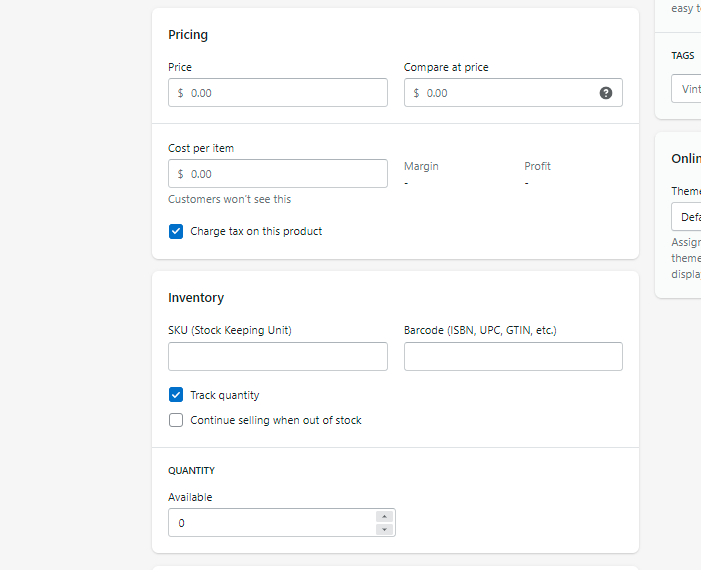Click the "SKU (Stock Keeping Unit)" label
The height and width of the screenshot is (570, 701).
click(230, 330)
